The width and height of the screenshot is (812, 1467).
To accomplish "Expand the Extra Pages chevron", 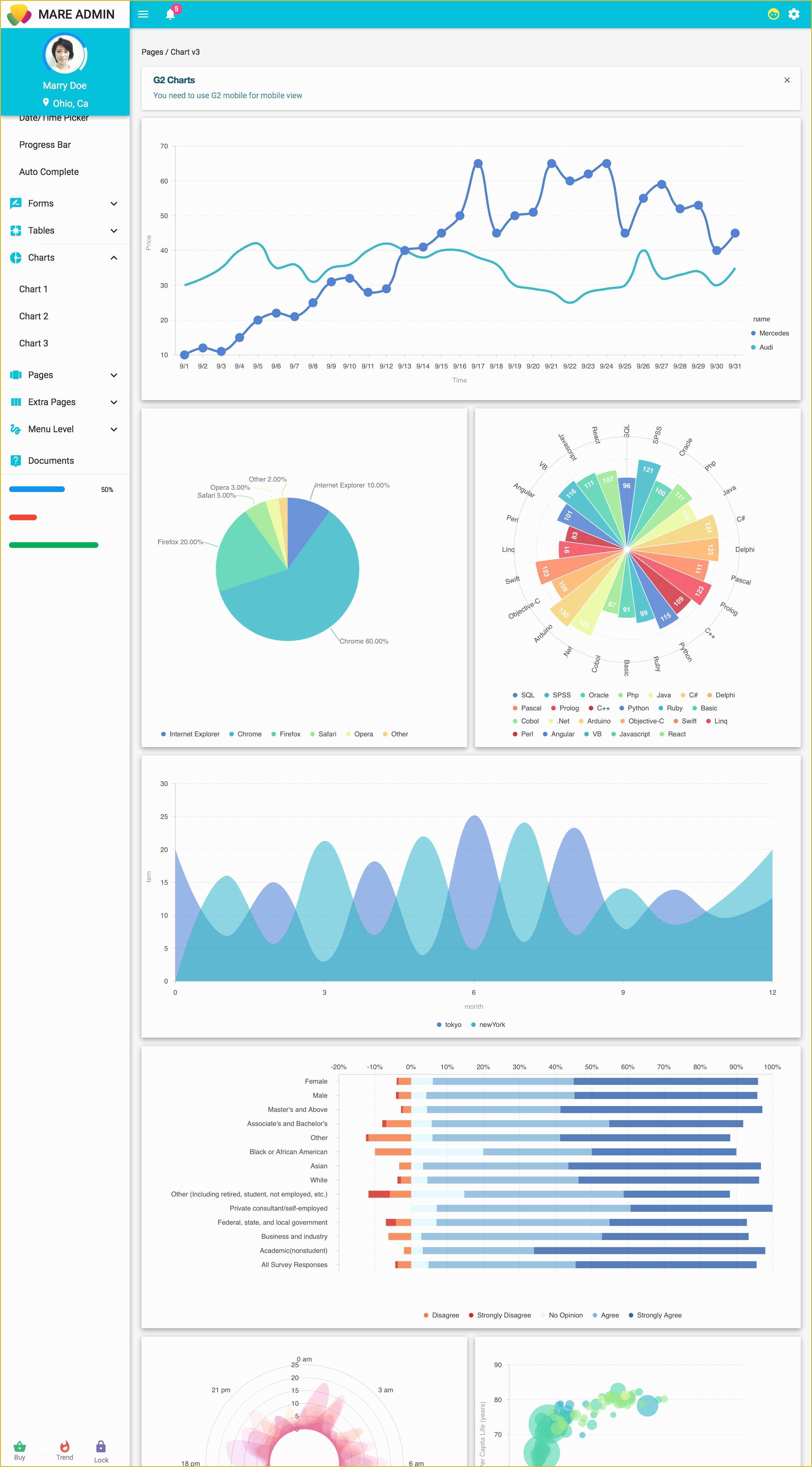I will pos(114,402).
